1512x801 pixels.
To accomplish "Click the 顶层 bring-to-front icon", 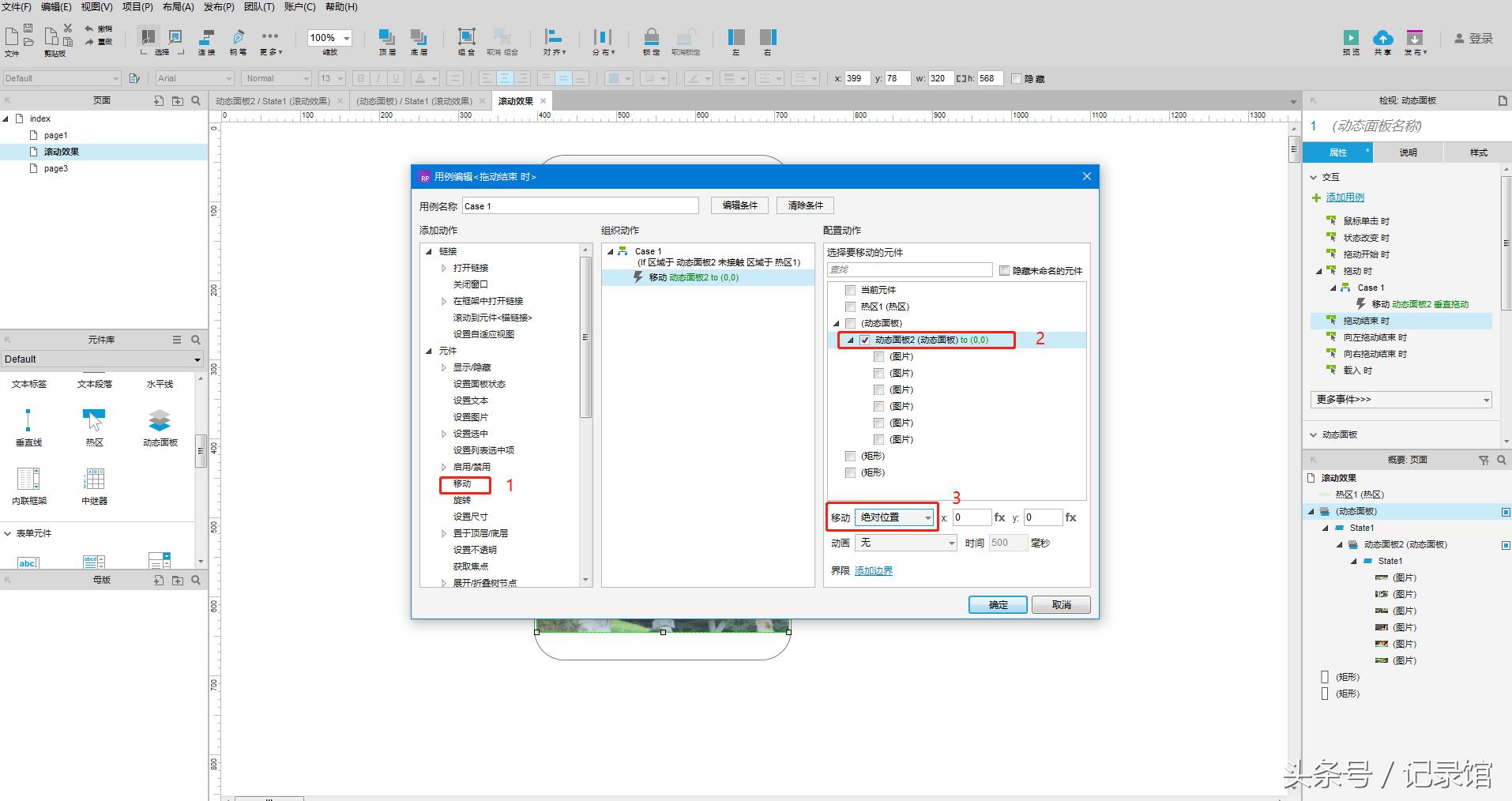I will [387, 37].
